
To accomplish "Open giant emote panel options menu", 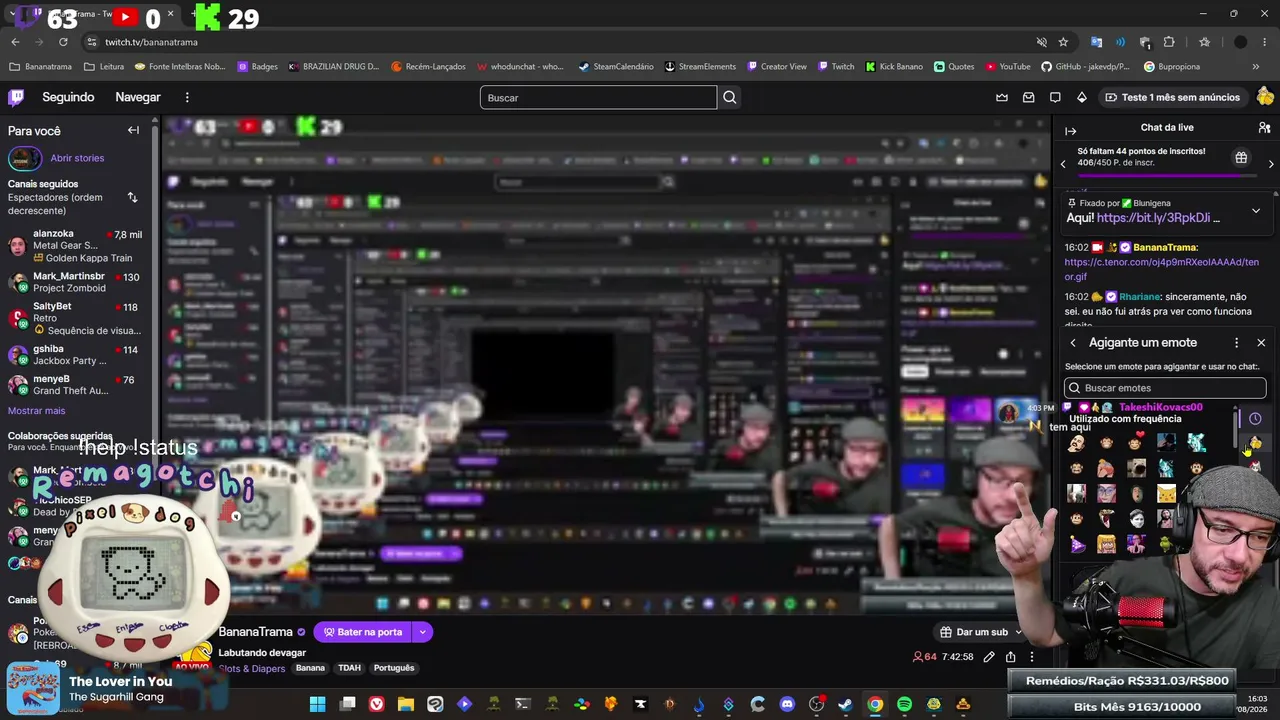I will pos(1236,343).
